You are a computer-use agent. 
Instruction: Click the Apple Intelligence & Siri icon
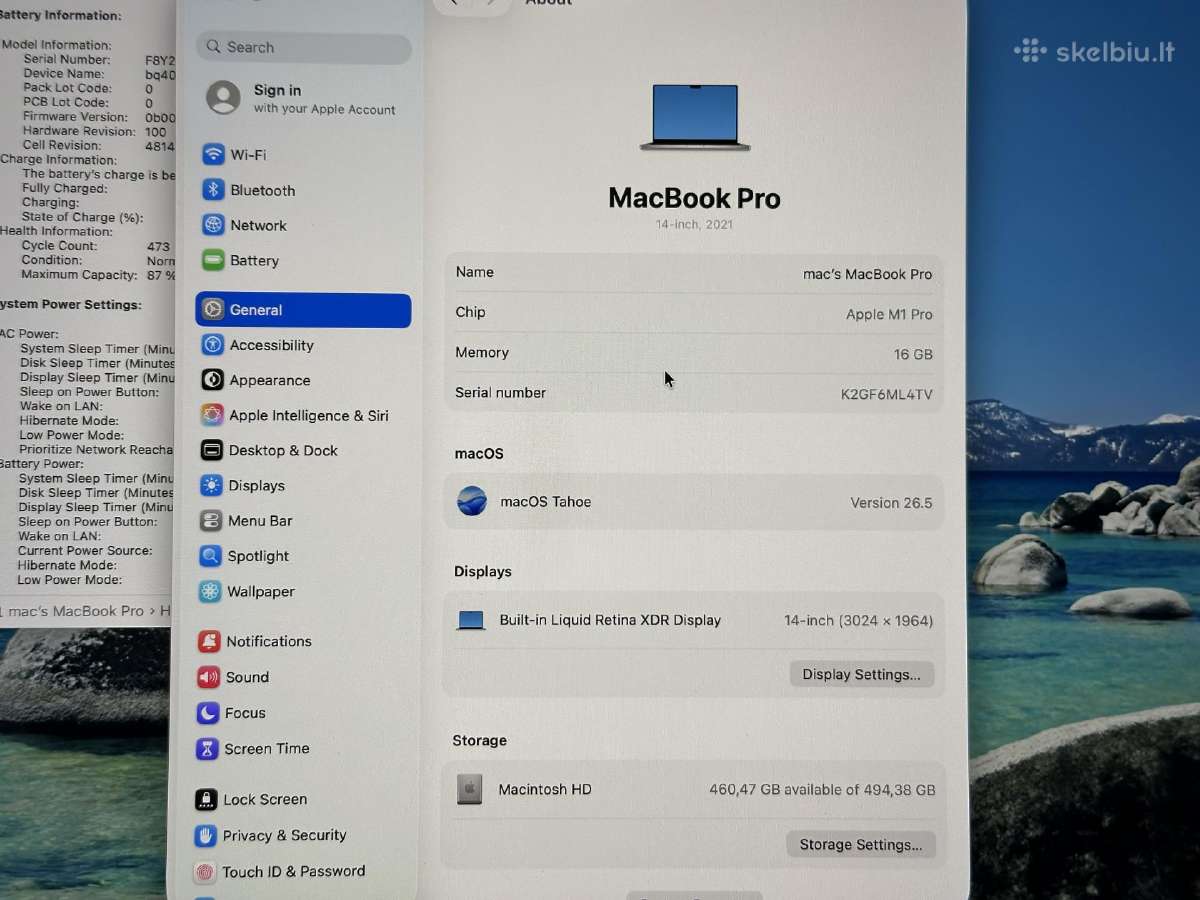pos(212,415)
